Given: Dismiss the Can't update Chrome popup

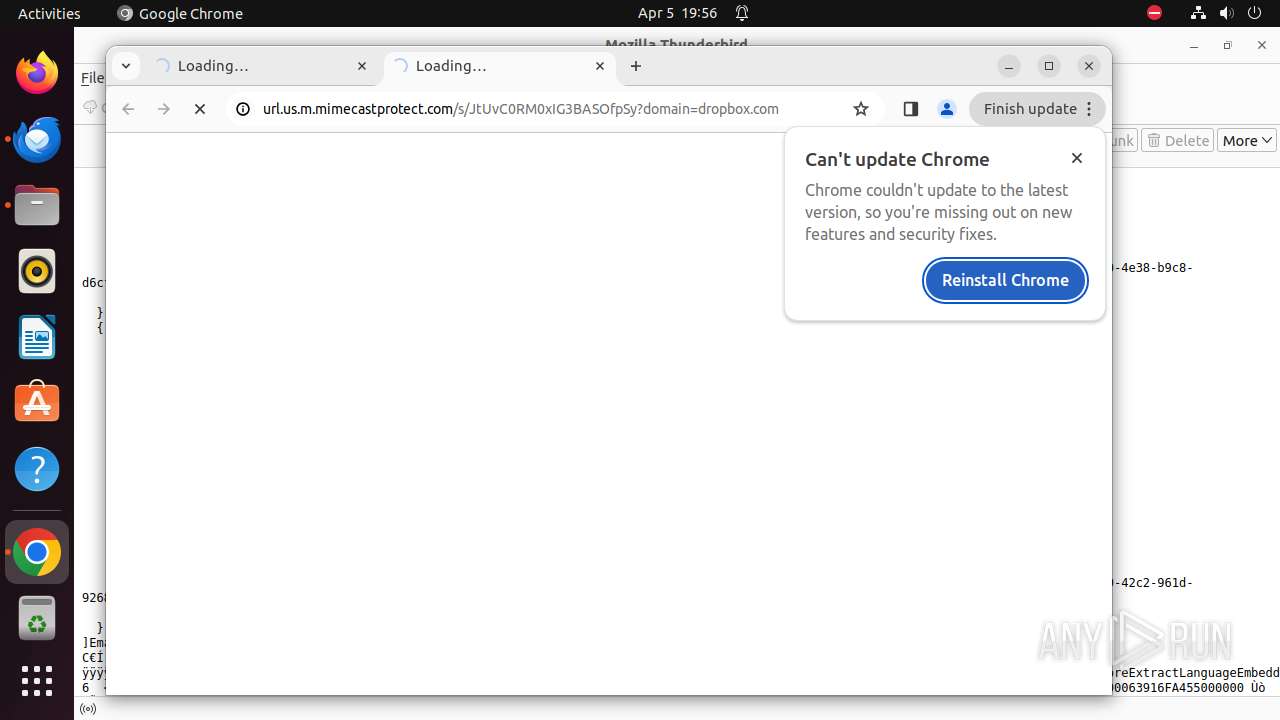Looking at the screenshot, I should pyautogui.click(x=1077, y=158).
